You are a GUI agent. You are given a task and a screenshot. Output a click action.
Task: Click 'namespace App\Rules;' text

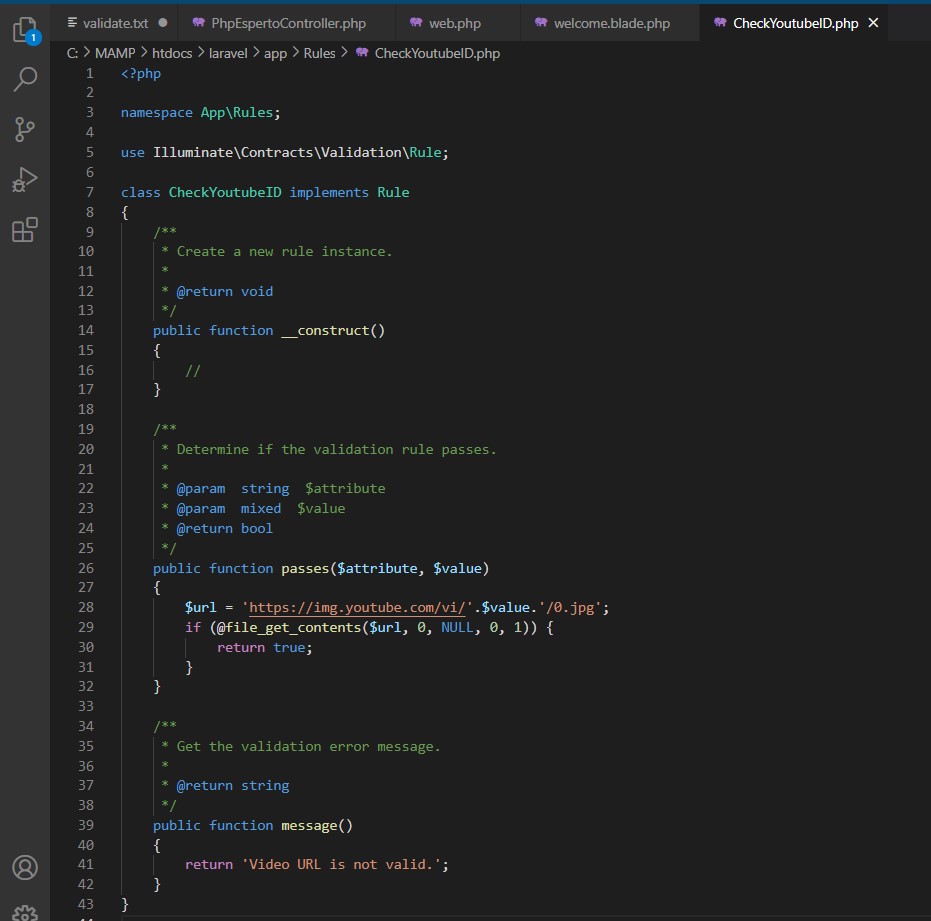[x=201, y=113]
